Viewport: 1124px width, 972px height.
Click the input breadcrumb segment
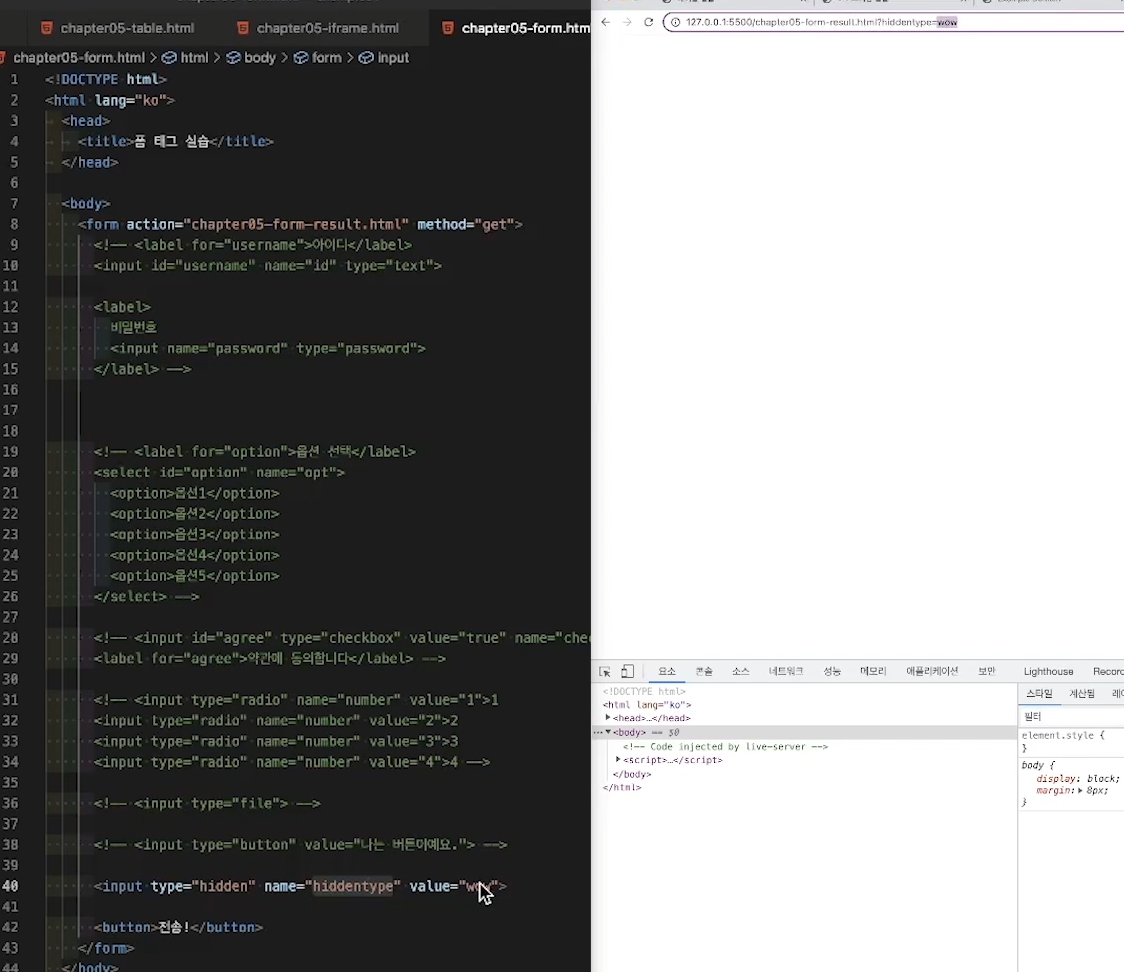(x=393, y=57)
